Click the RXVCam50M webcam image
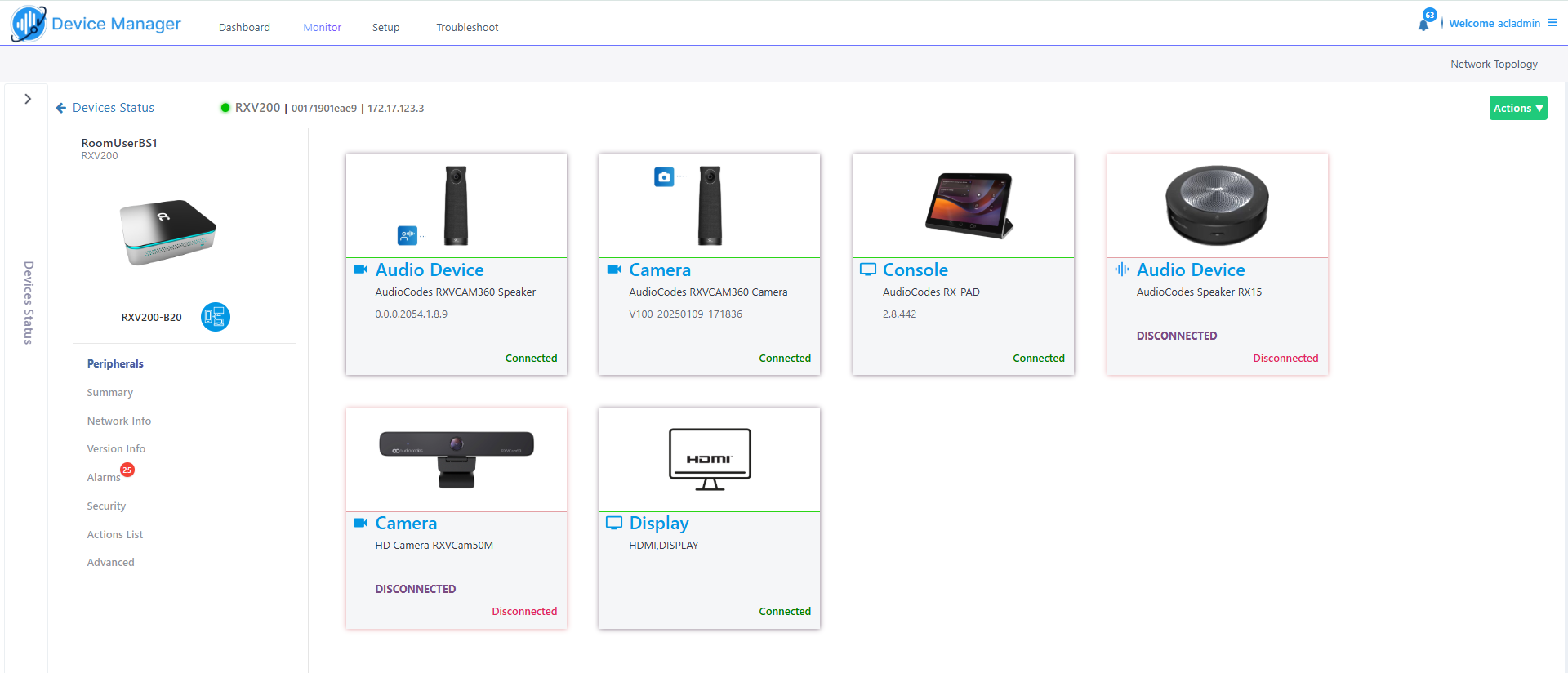This screenshot has height=673, width=1568. (457, 459)
